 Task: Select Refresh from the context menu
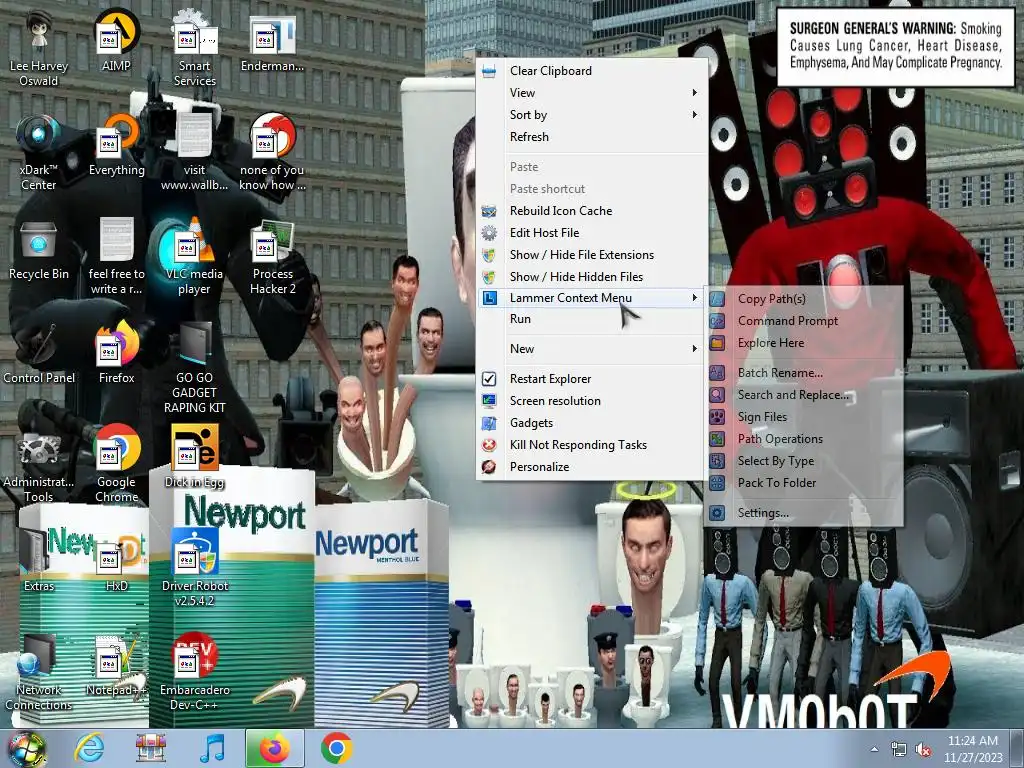click(x=592, y=136)
